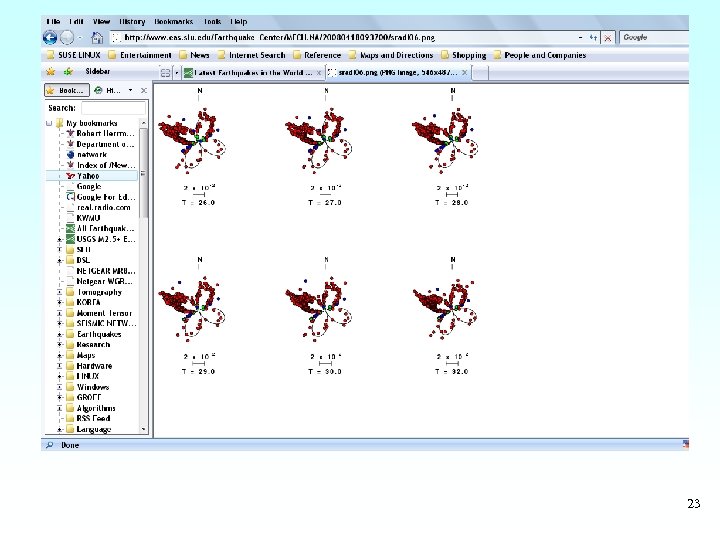Open People and Companies bookmark folder

point(540,55)
